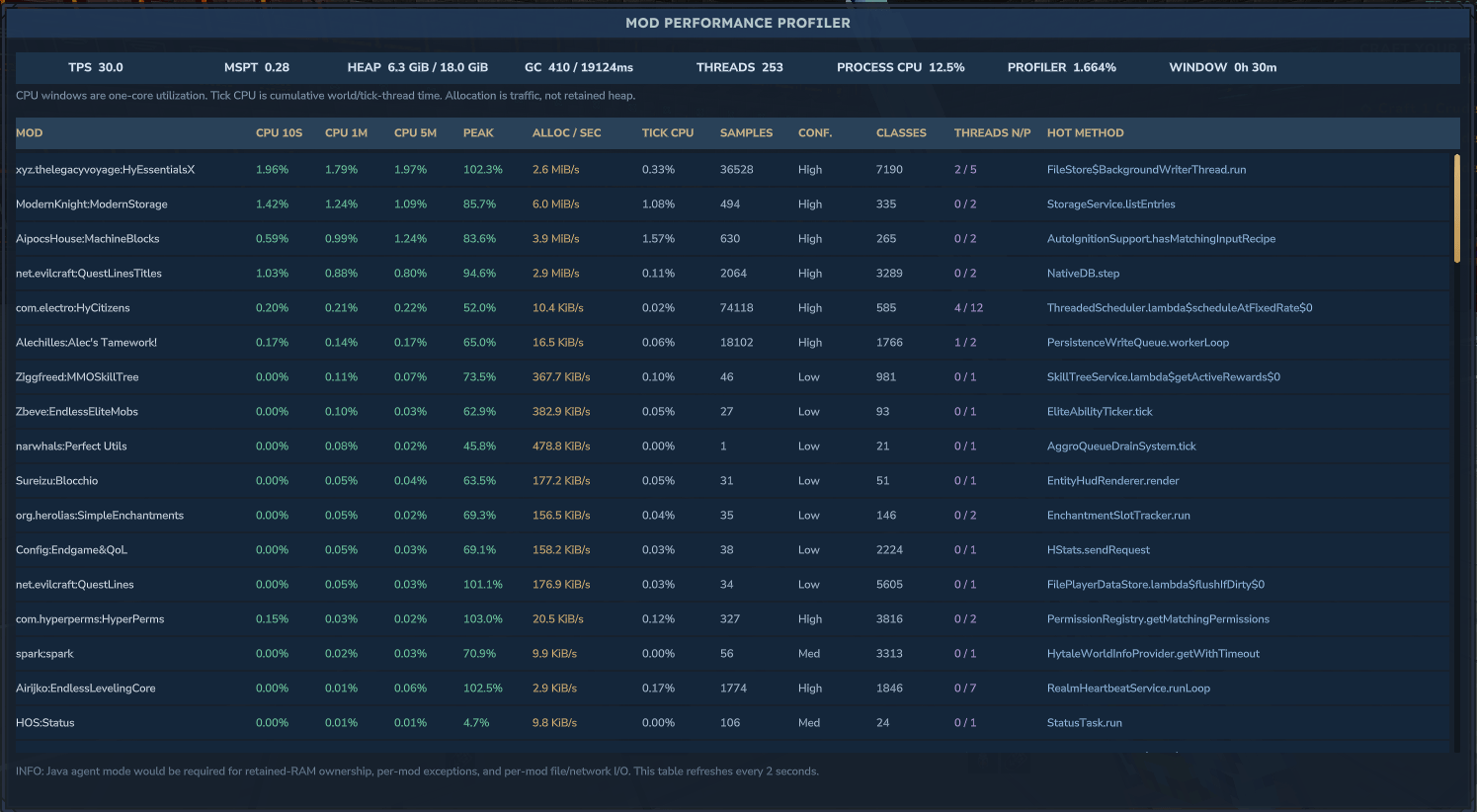Click the THREADS N/P column header

coord(992,133)
